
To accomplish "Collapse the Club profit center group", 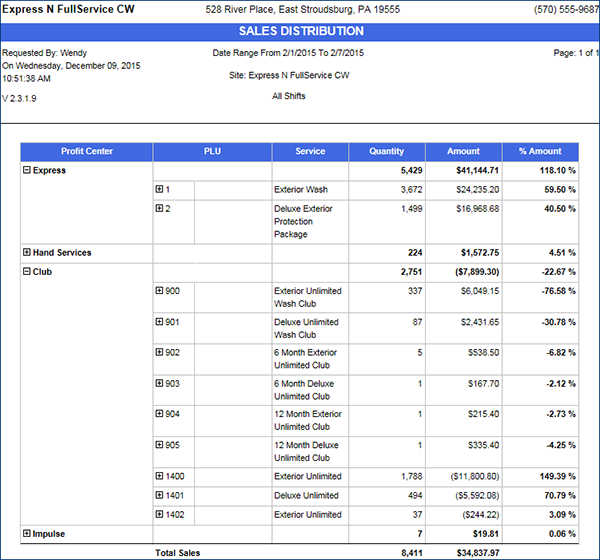I will 27,271.
